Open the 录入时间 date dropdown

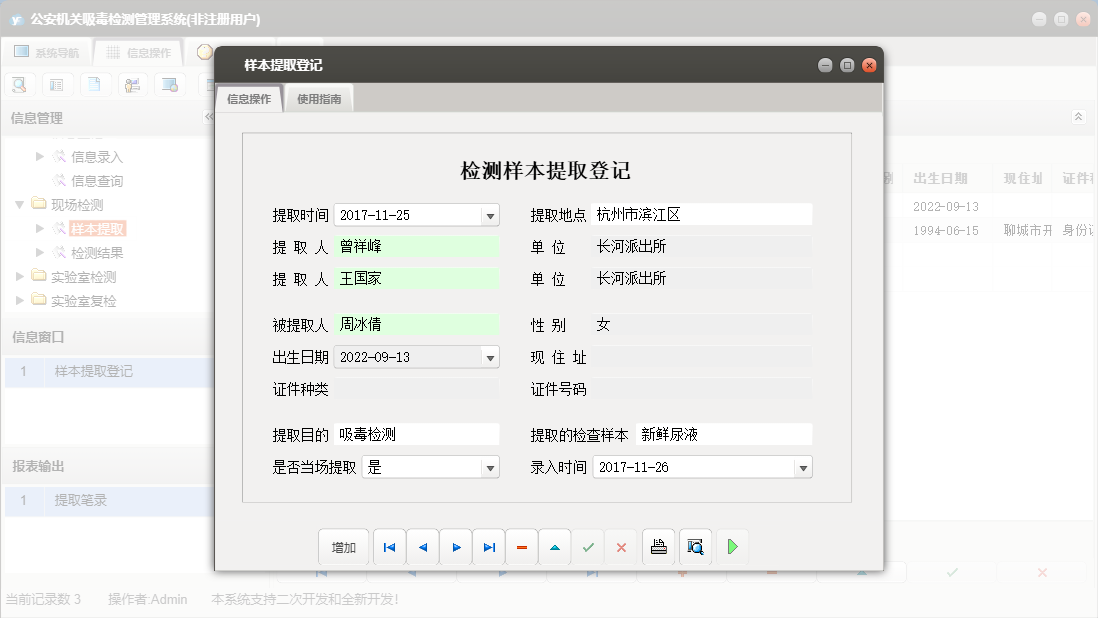pos(801,467)
